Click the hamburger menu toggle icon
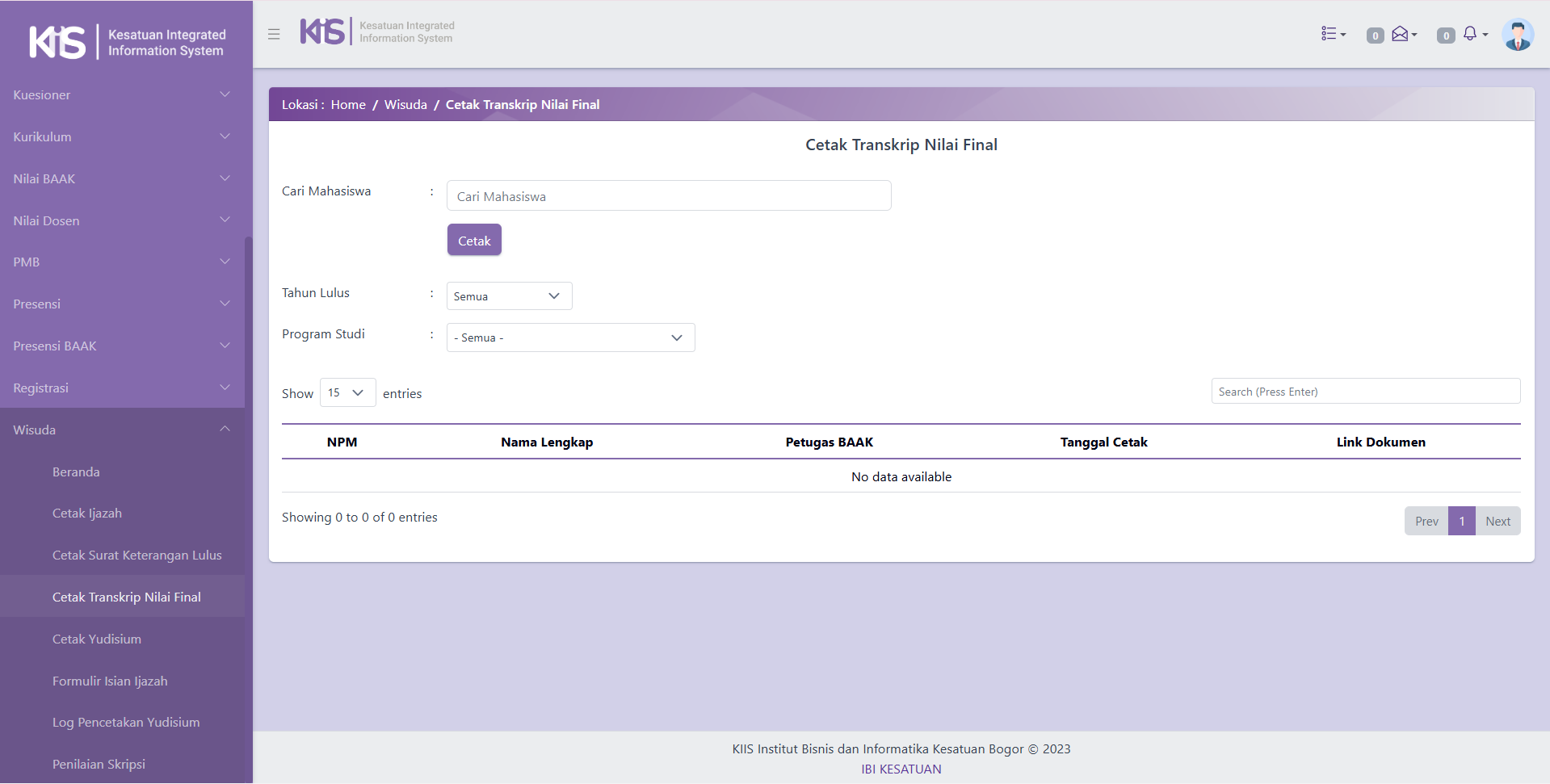Image resolution: width=1550 pixels, height=784 pixels. point(274,34)
